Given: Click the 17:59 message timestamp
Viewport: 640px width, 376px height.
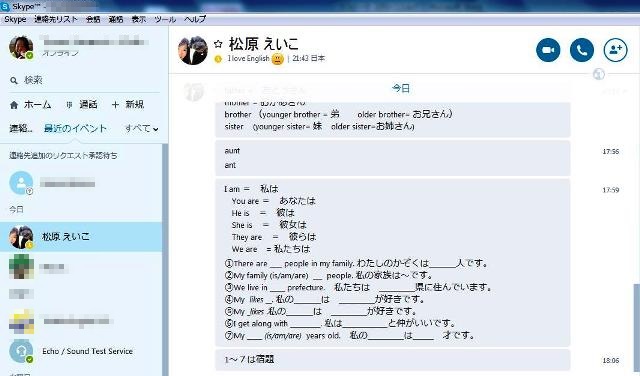Looking at the screenshot, I should click(611, 190).
